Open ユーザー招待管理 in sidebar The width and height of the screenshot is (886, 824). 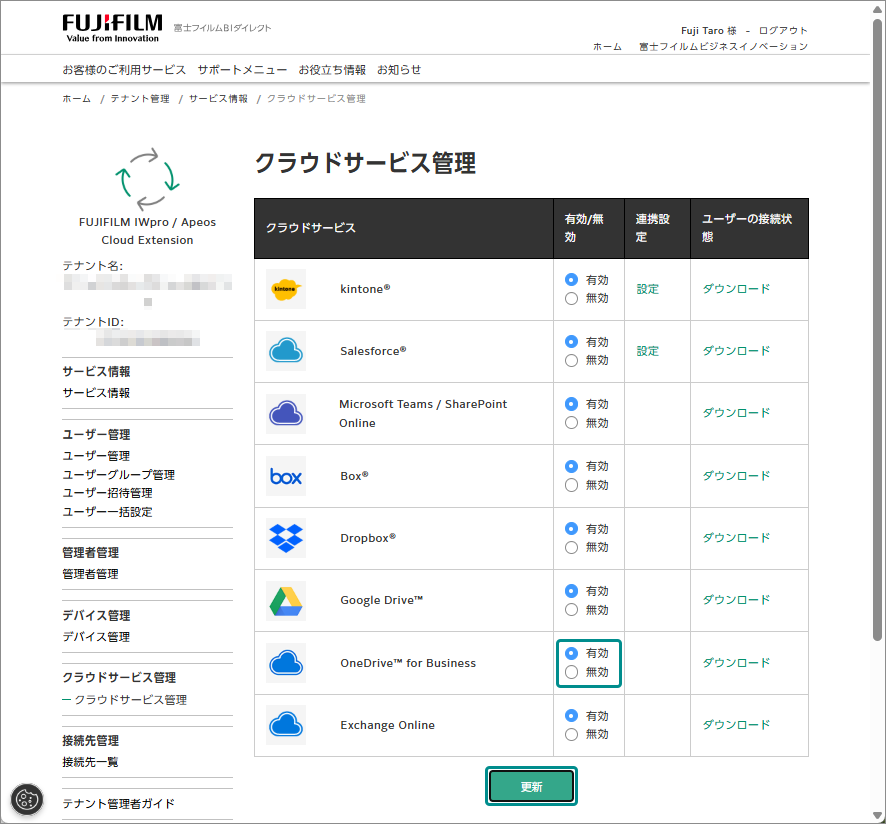107,493
